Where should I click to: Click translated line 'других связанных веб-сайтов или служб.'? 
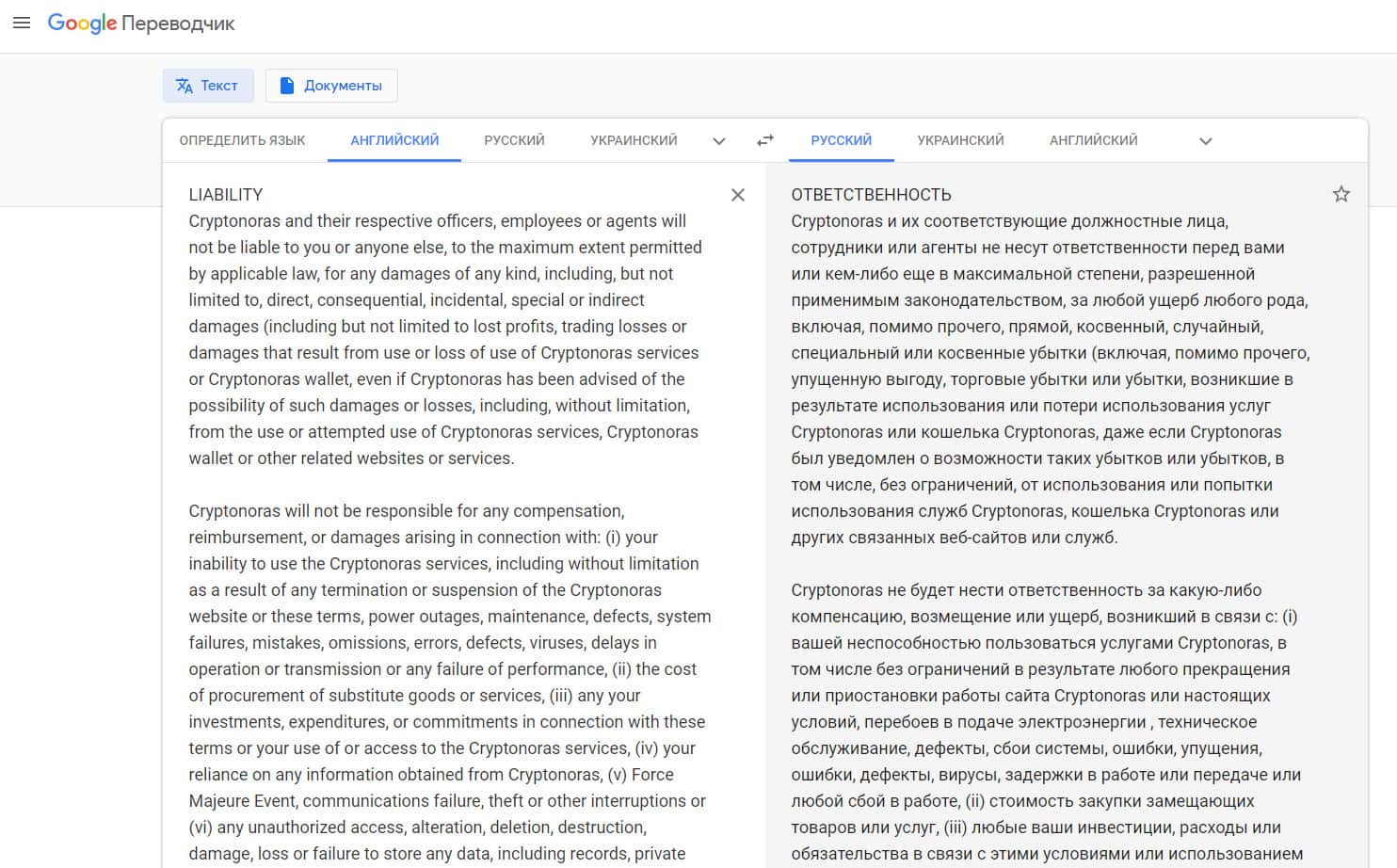(955, 538)
